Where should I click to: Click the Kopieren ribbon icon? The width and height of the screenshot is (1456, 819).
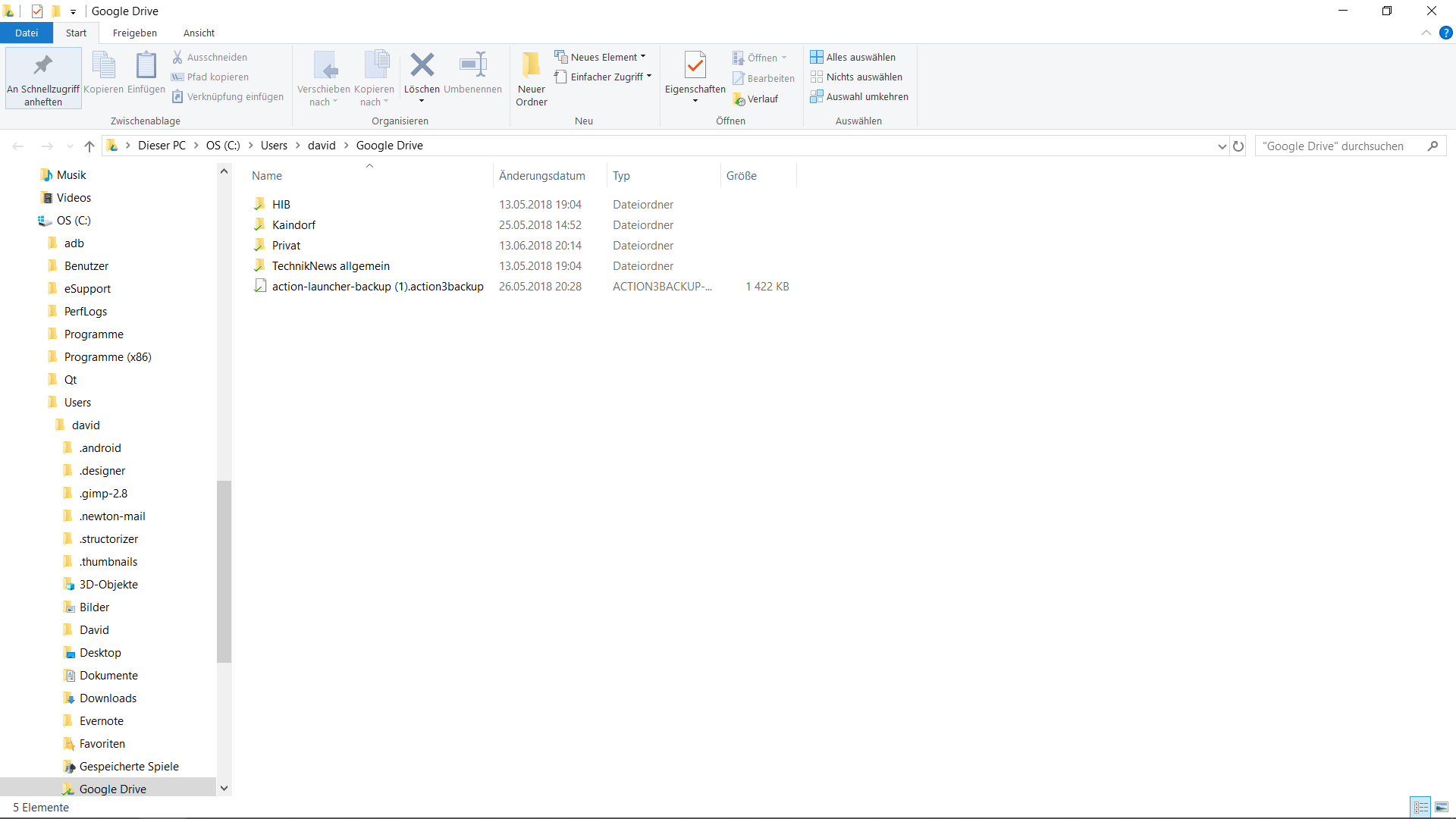tap(103, 73)
